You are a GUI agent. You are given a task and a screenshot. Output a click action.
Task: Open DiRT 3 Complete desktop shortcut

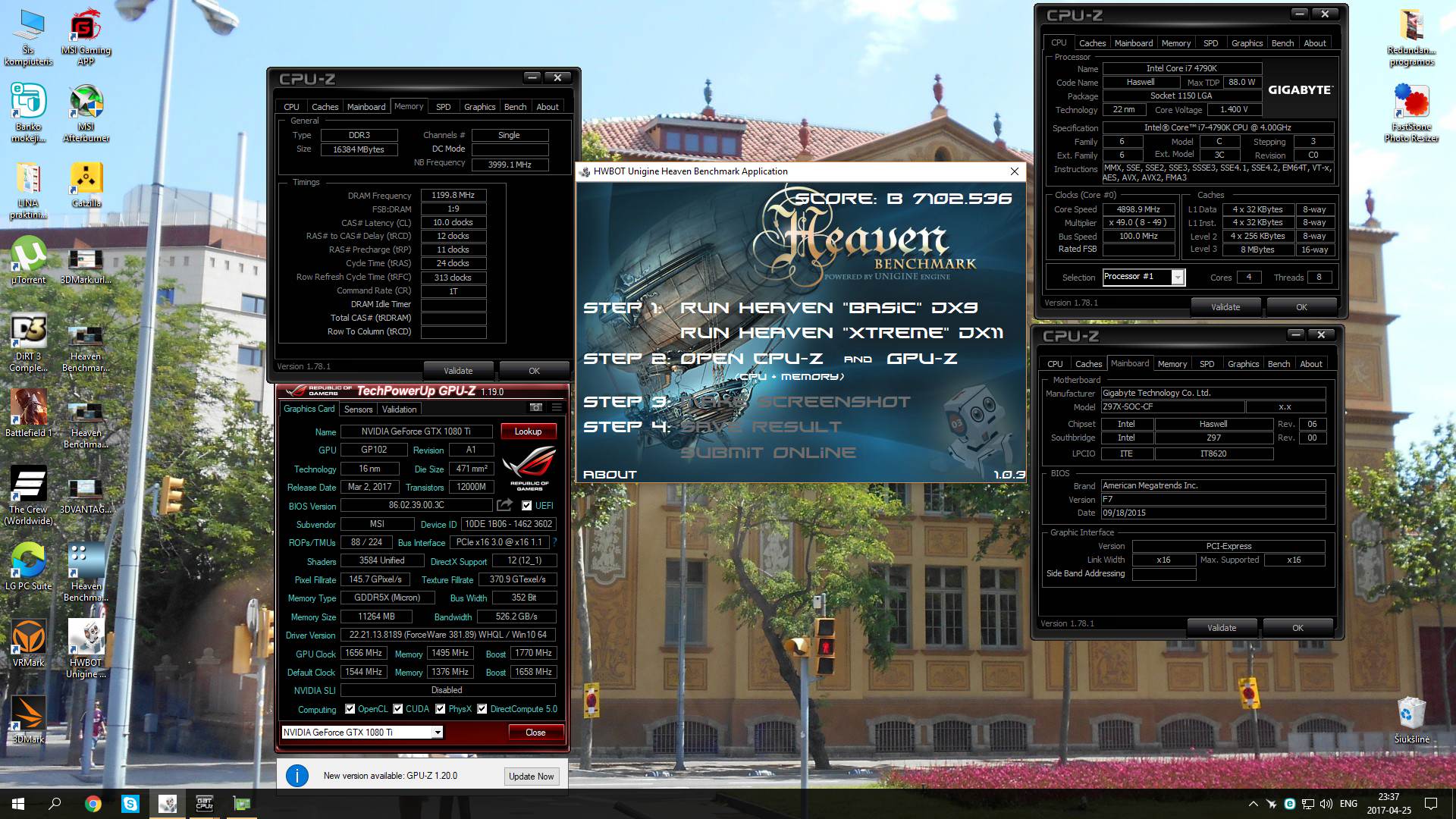[28, 343]
